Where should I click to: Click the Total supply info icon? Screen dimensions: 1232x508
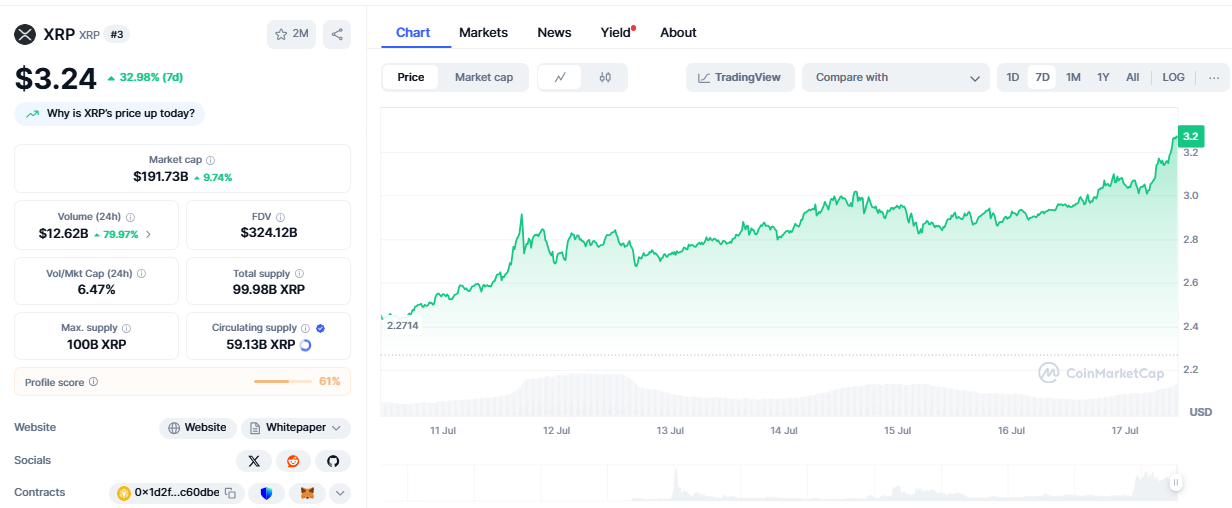(300, 273)
